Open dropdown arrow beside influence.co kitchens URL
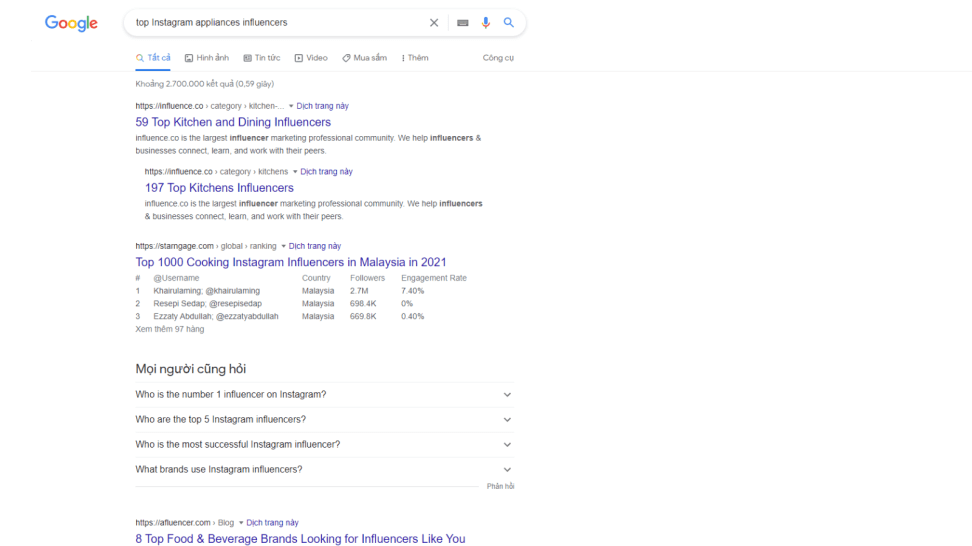This screenshot has width=972, height=546. click(x=295, y=172)
